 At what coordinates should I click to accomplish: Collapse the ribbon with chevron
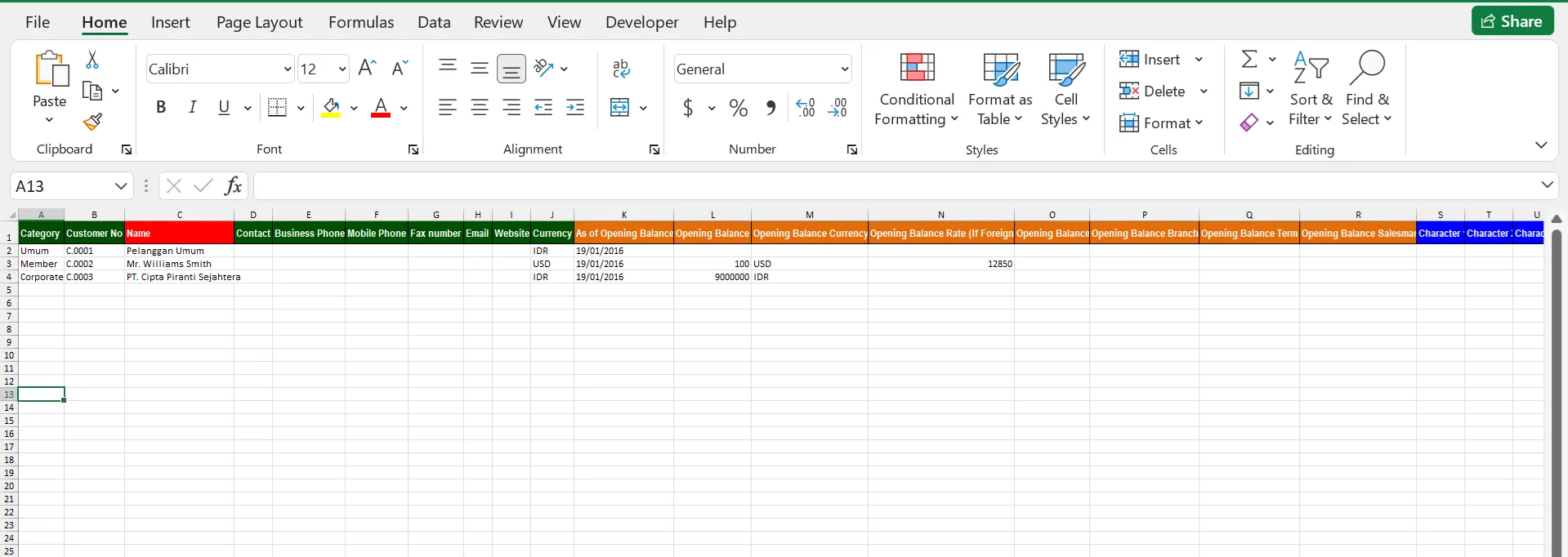[x=1541, y=145]
